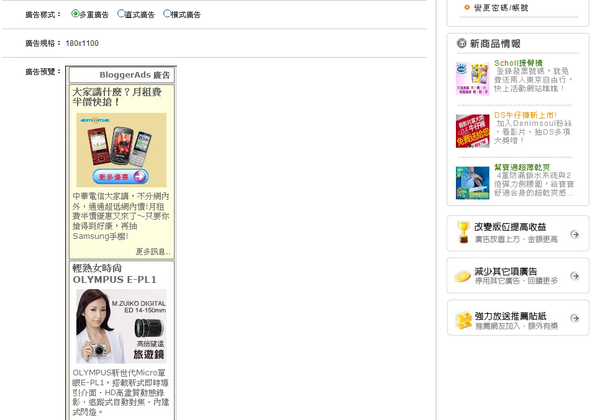Click the sticker icon in 強力放送推薦貼紙

point(463,320)
